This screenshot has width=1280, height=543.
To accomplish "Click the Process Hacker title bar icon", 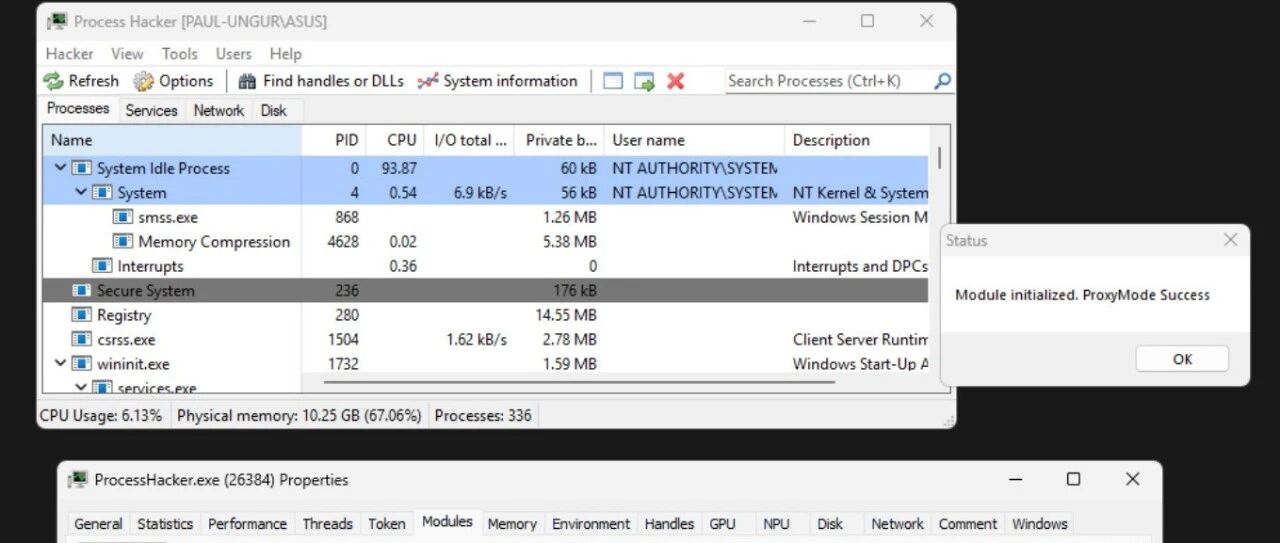I will coord(58,21).
